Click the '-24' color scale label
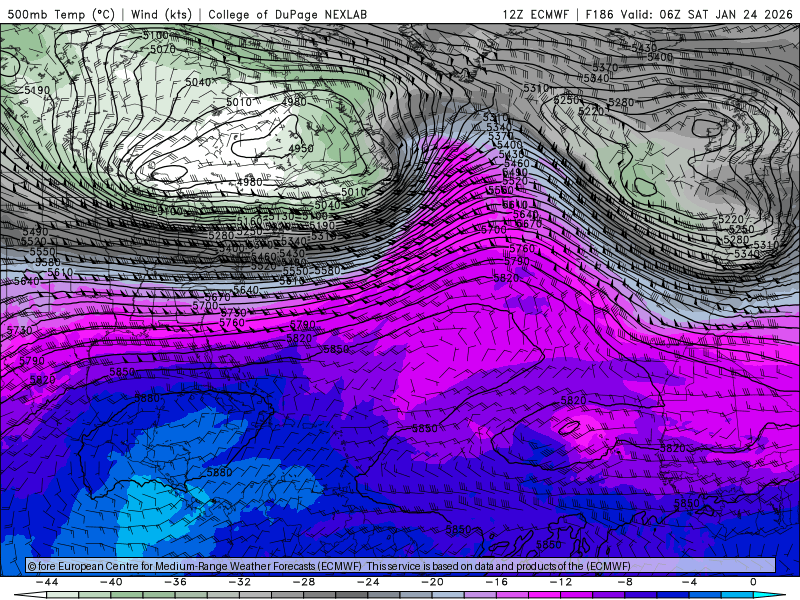800x600 pixels. (x=368, y=582)
